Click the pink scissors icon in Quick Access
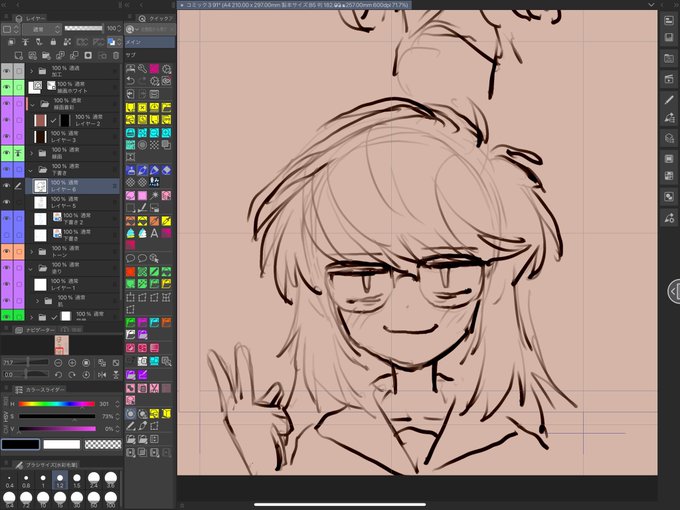This screenshot has height=510, width=680. (x=154, y=389)
